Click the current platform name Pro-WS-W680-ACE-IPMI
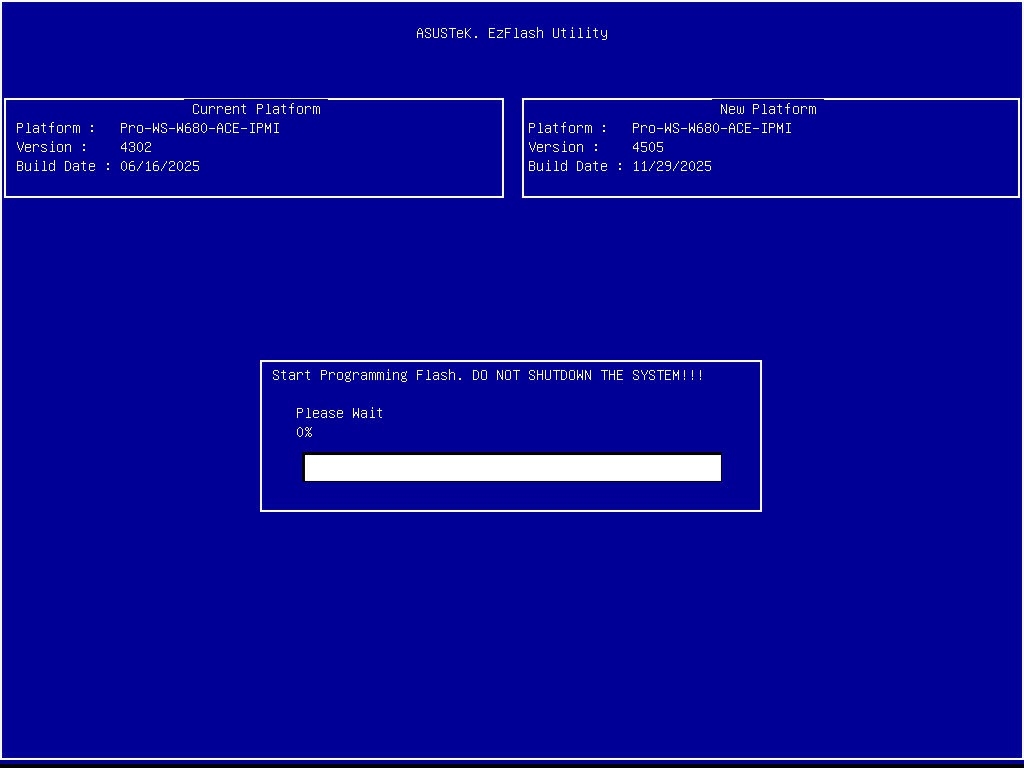 [199, 128]
